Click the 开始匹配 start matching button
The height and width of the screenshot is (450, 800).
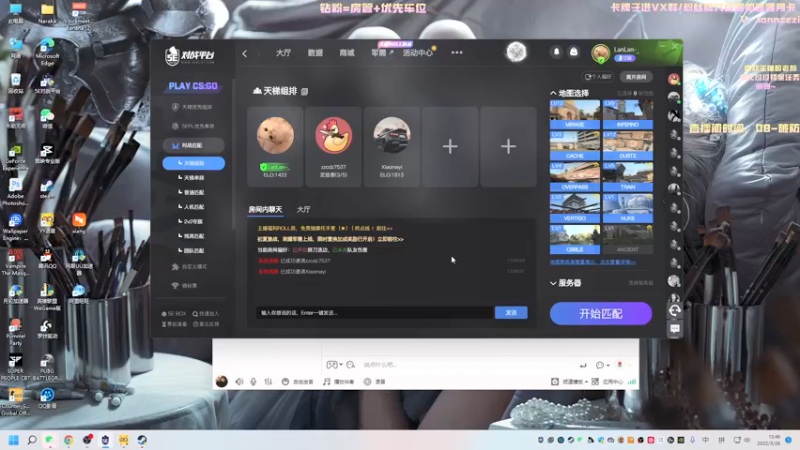coord(601,313)
